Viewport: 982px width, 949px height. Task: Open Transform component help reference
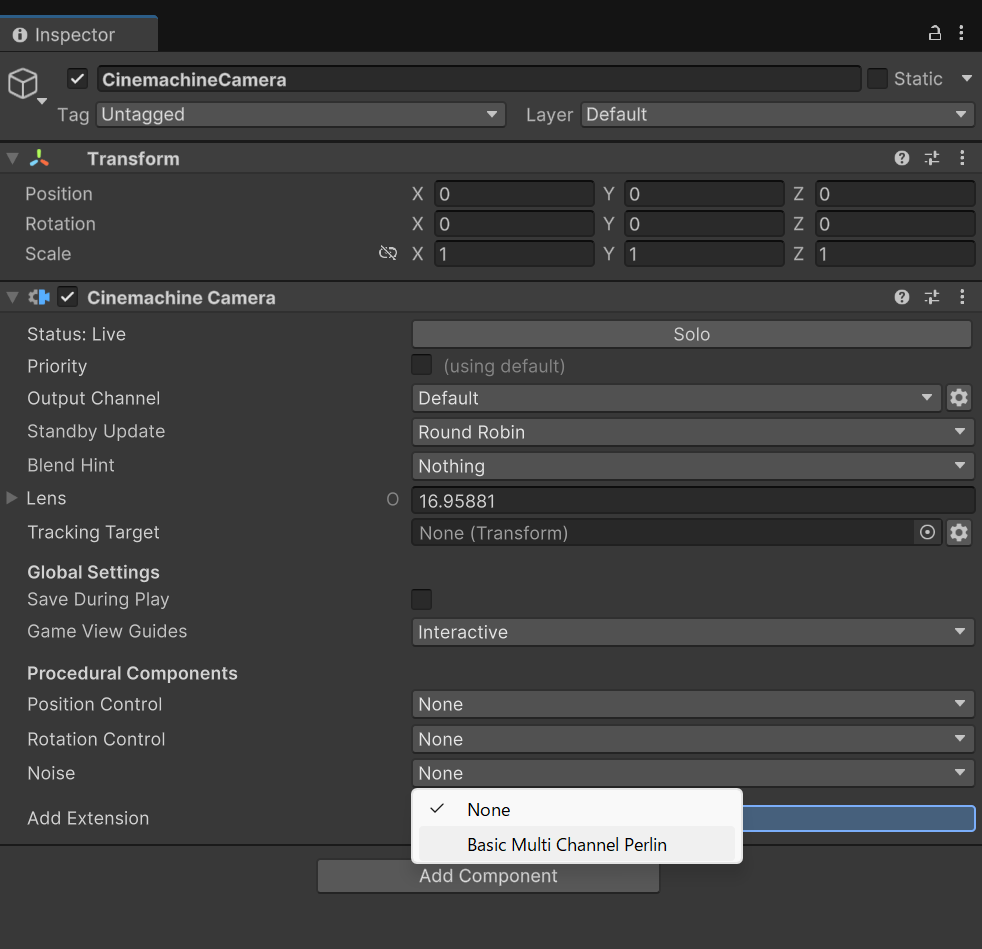click(902, 158)
